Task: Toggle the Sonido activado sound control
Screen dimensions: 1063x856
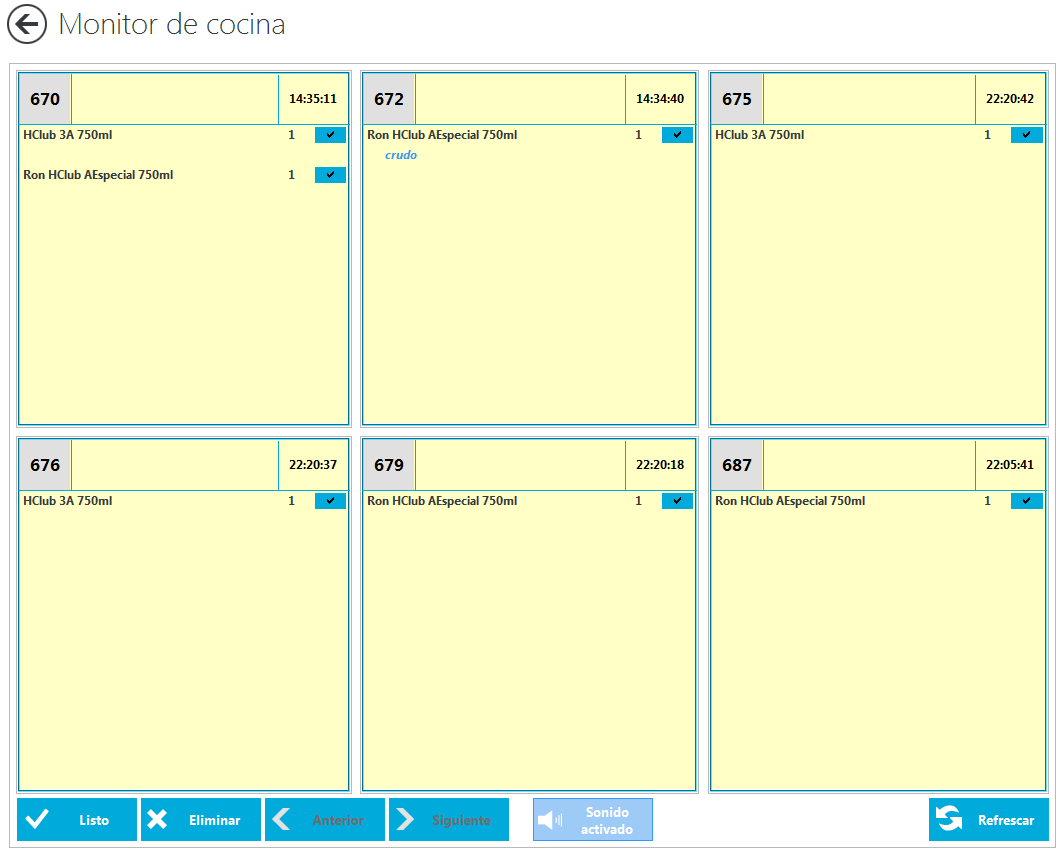Action: pyautogui.click(x=592, y=819)
